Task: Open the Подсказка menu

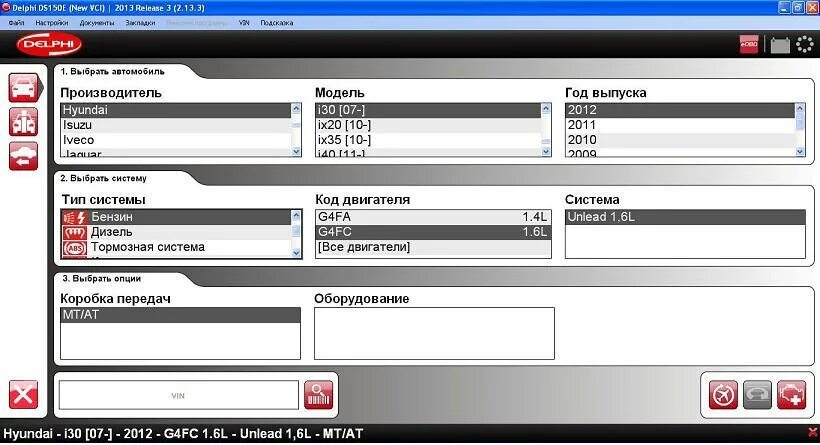Action: [x=277, y=23]
